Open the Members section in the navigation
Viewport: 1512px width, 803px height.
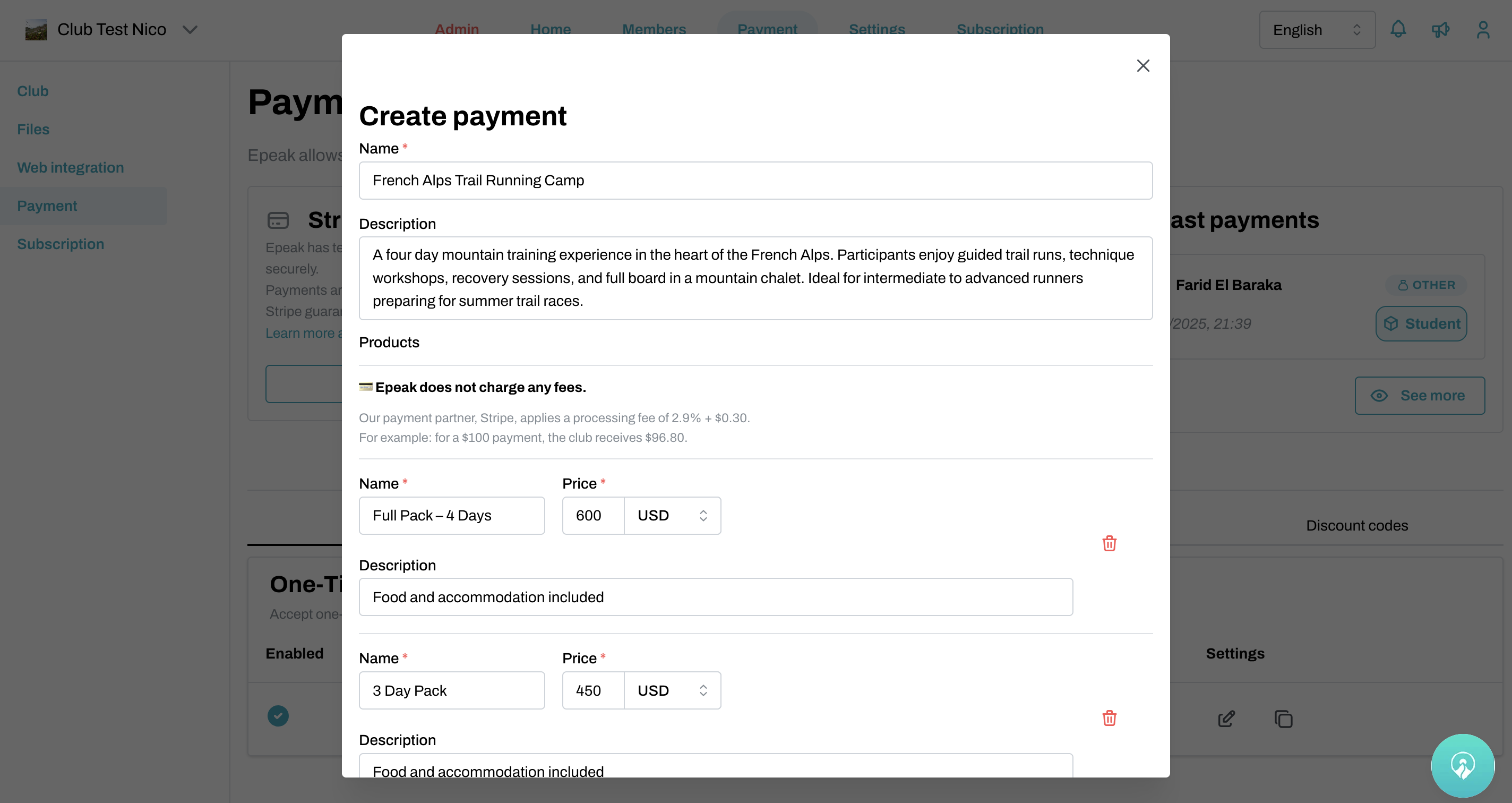654,29
